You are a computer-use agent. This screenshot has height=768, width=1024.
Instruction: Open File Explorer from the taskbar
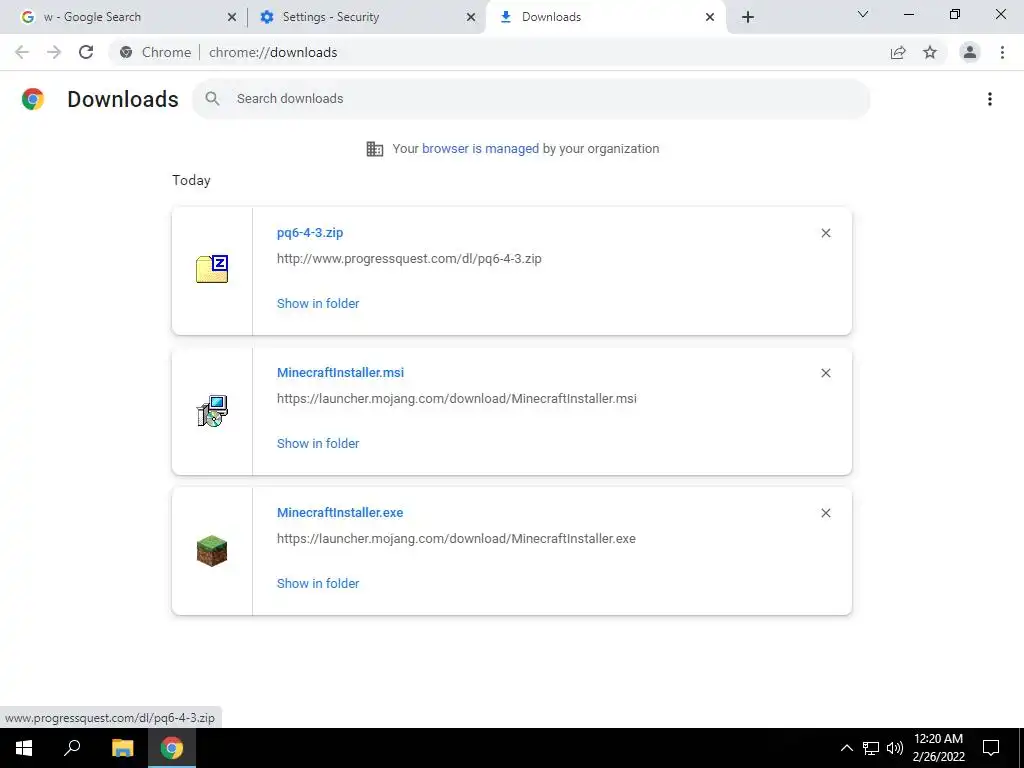pyautogui.click(x=122, y=748)
